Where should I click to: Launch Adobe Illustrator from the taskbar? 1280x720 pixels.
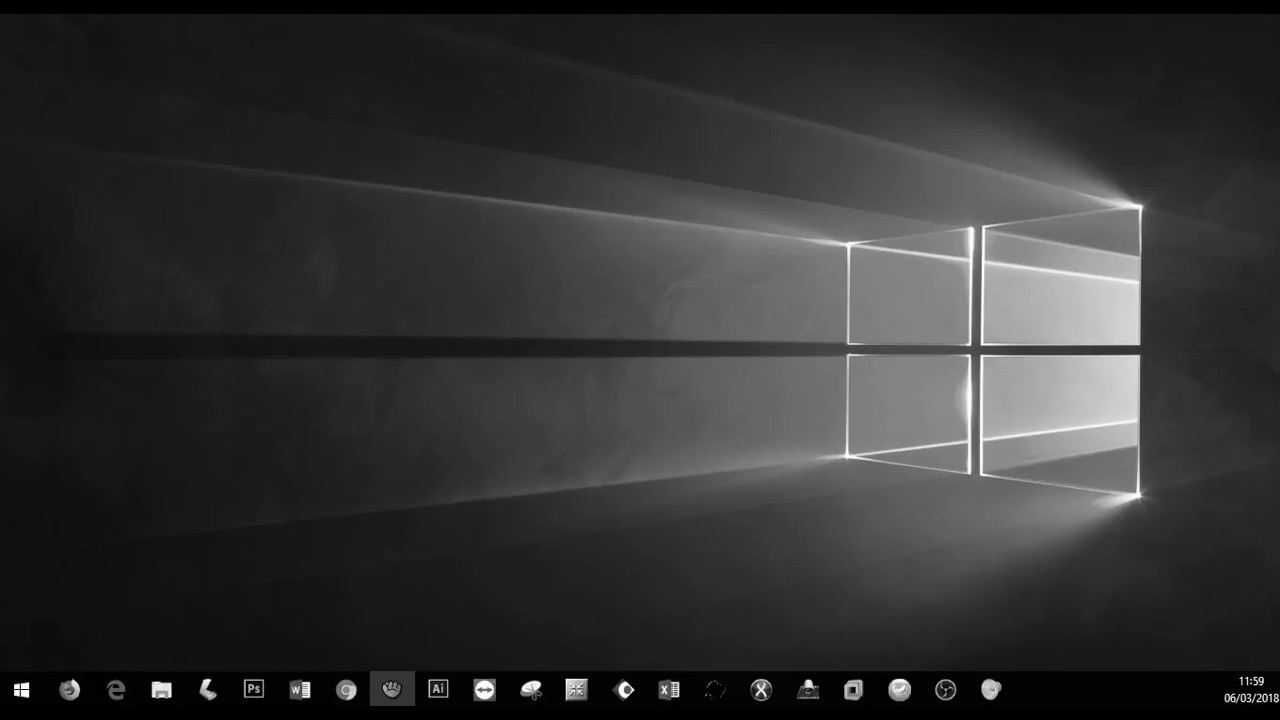click(438, 689)
